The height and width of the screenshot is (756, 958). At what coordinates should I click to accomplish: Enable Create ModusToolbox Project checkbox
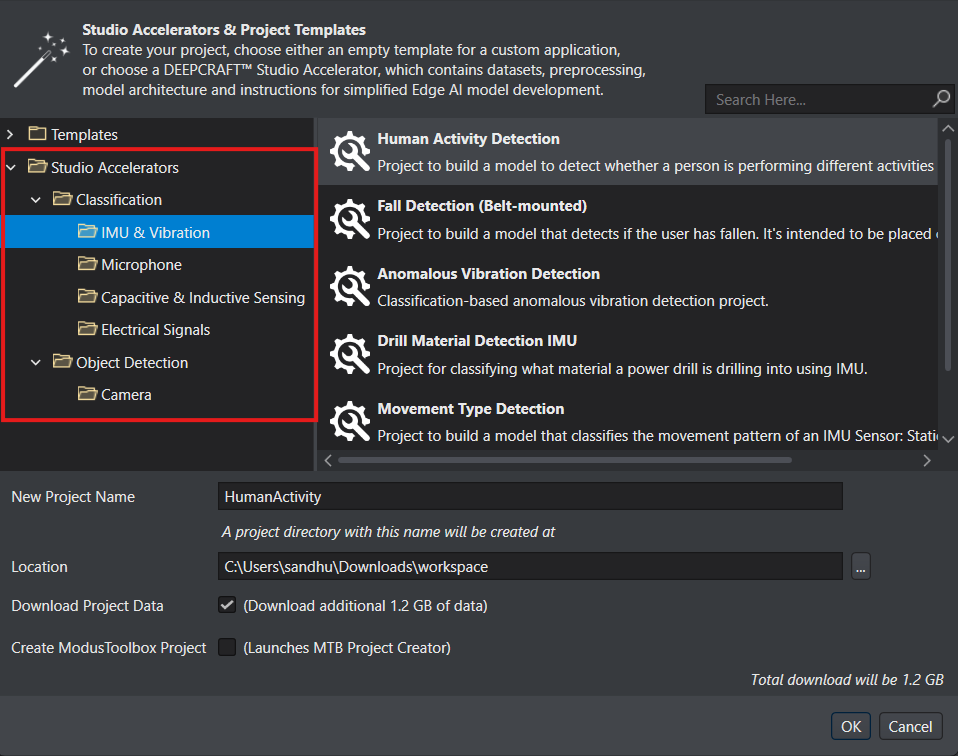point(227,647)
